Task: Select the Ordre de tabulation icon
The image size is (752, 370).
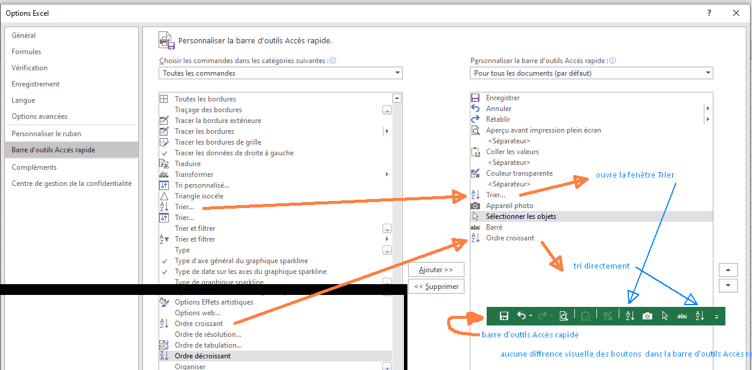Action: coord(164,346)
